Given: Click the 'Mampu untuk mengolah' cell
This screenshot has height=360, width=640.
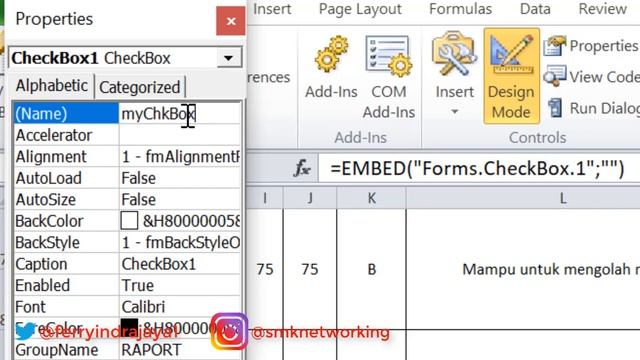Looking at the screenshot, I should [523, 269].
